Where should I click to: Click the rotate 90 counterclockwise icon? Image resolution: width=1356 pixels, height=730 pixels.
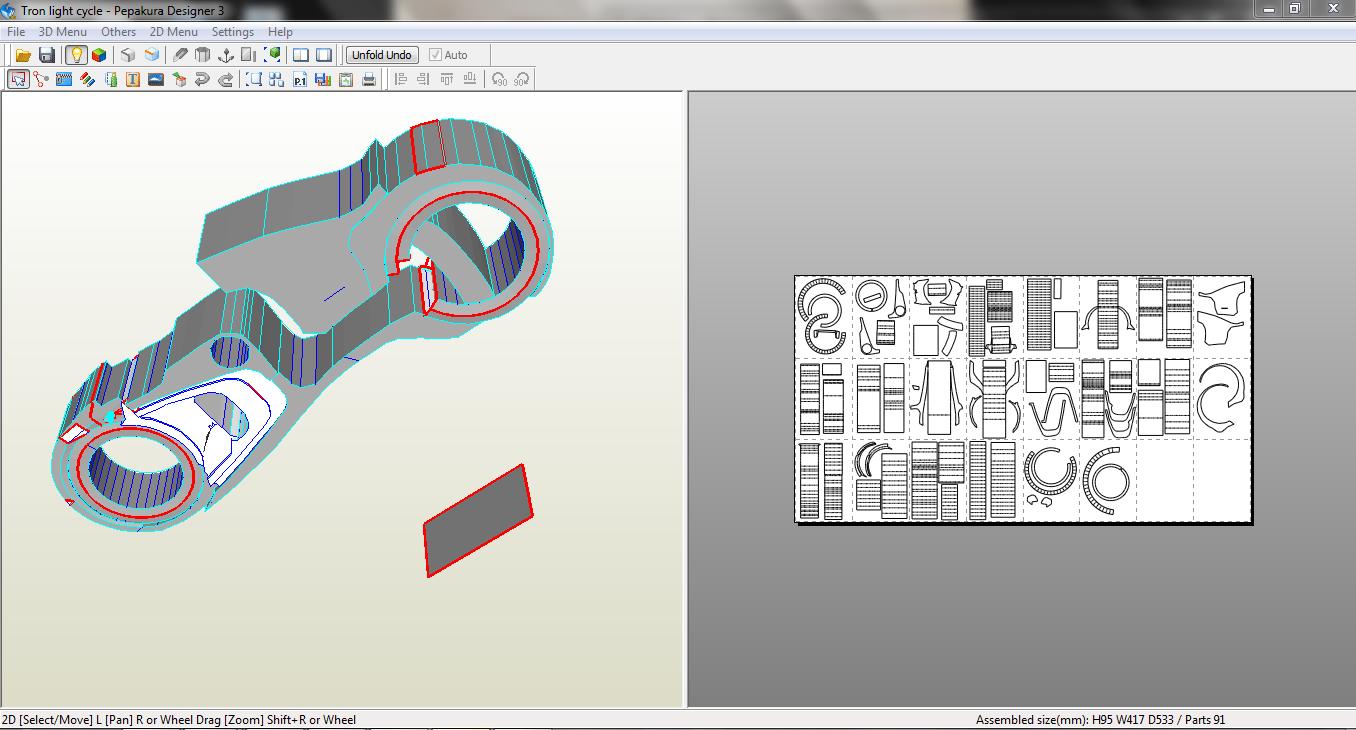pyautogui.click(x=499, y=79)
